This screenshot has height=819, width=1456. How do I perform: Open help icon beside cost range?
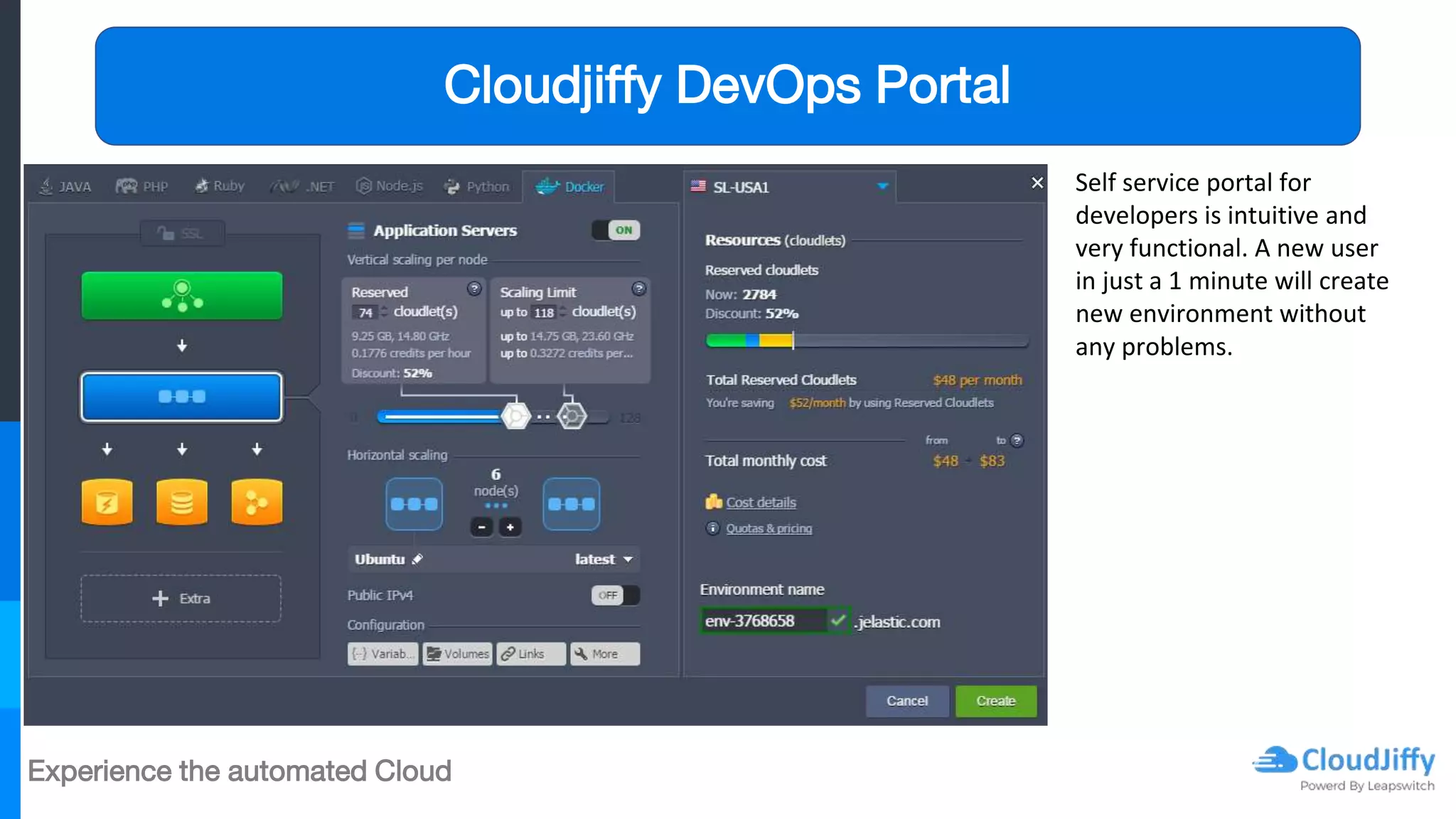coord(1017,441)
